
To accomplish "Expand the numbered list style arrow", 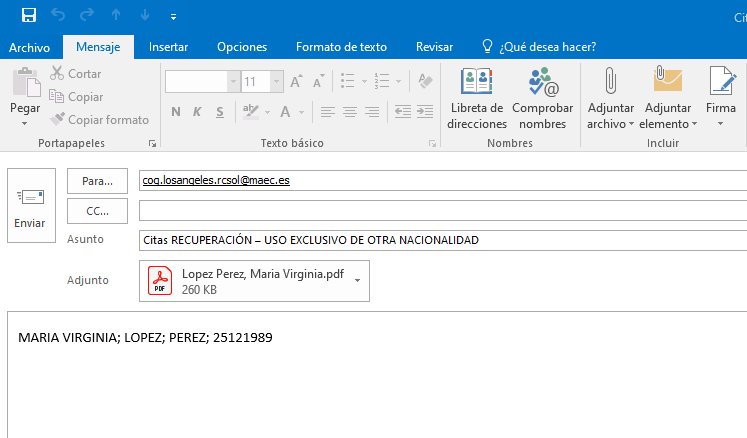I will point(399,81).
